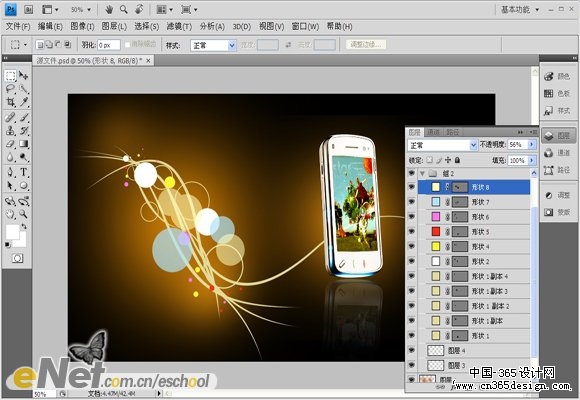580x400 pixels.
Task: Select the Ellipse shape tool
Action: pos(24,186)
